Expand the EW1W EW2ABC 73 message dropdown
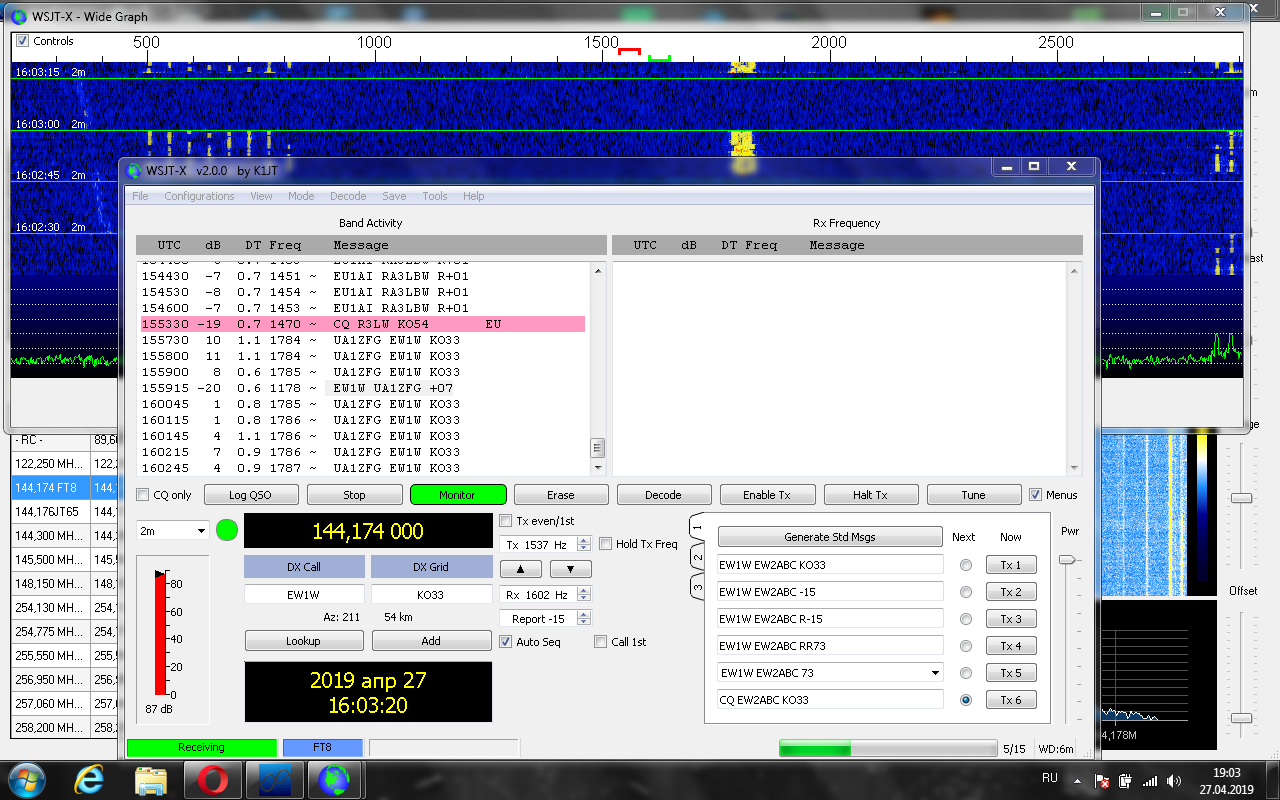Image resolution: width=1280 pixels, height=800 pixels. (935, 673)
